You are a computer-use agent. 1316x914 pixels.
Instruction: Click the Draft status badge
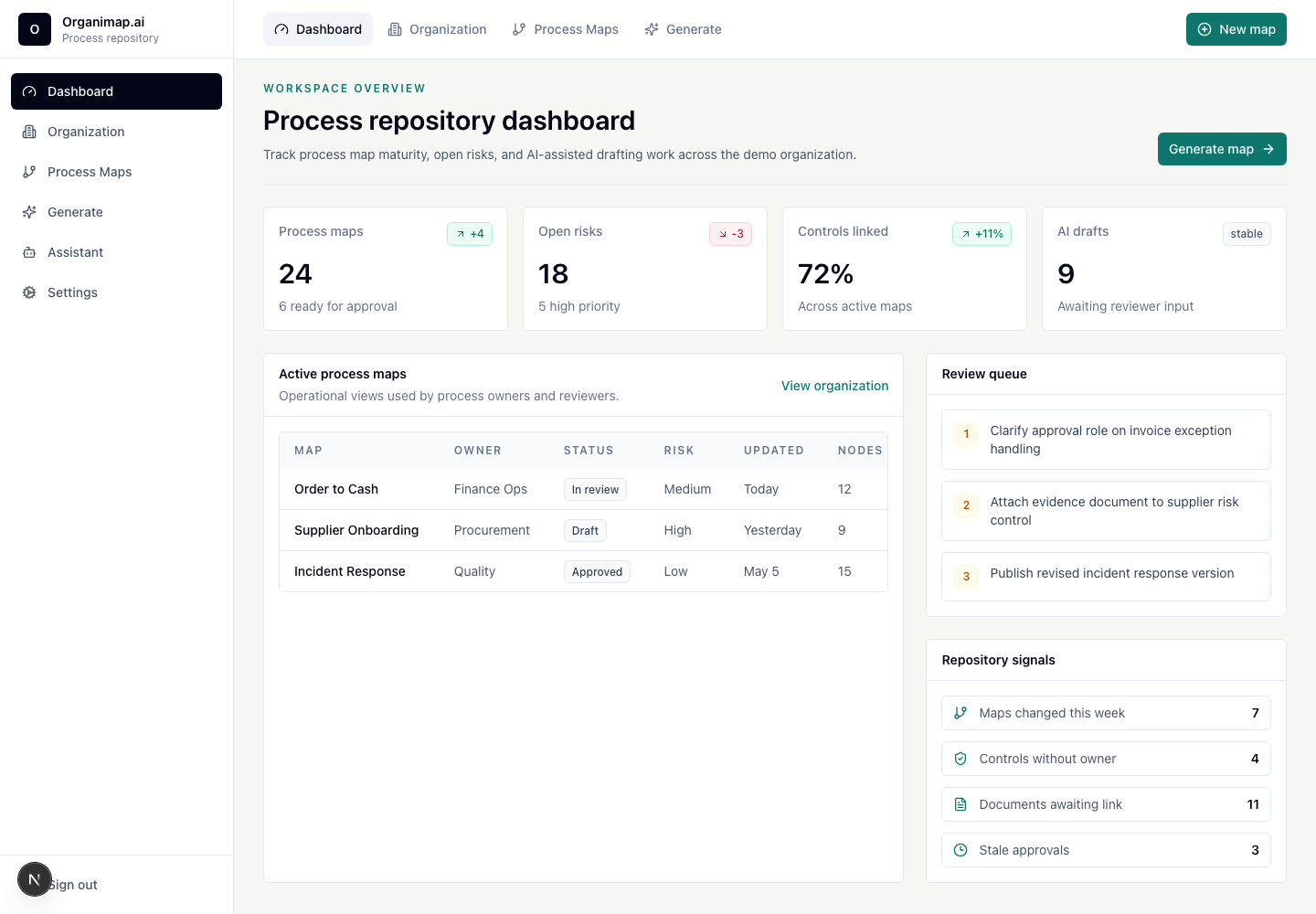tap(585, 531)
